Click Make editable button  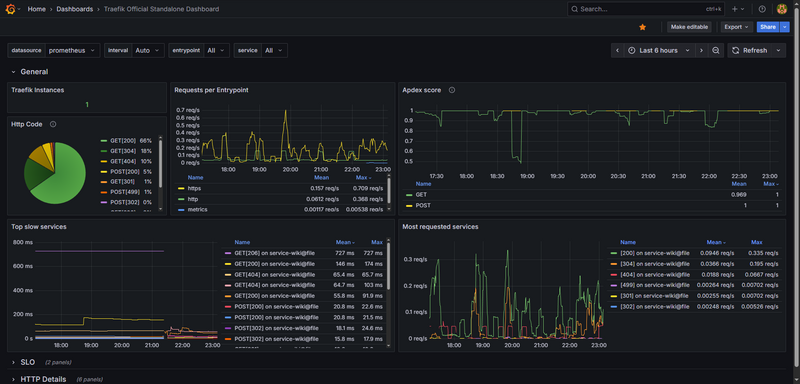point(689,27)
